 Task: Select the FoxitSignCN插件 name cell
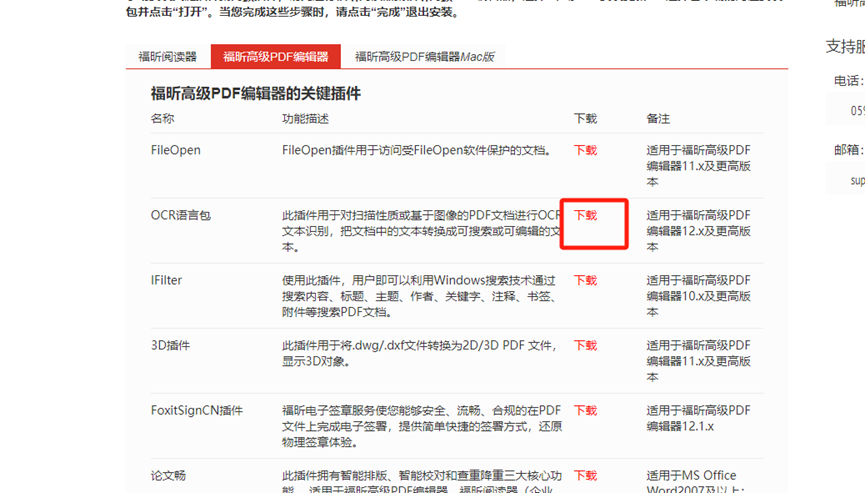coord(196,410)
